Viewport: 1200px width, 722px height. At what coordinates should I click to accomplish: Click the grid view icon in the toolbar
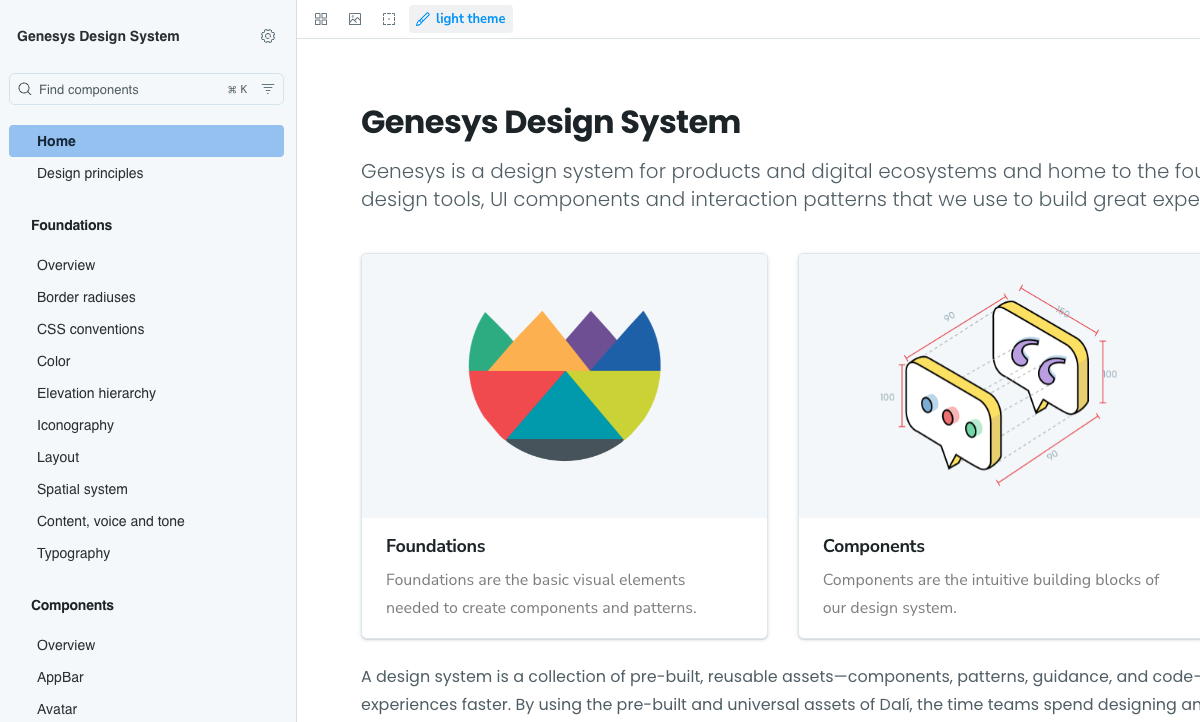320,18
